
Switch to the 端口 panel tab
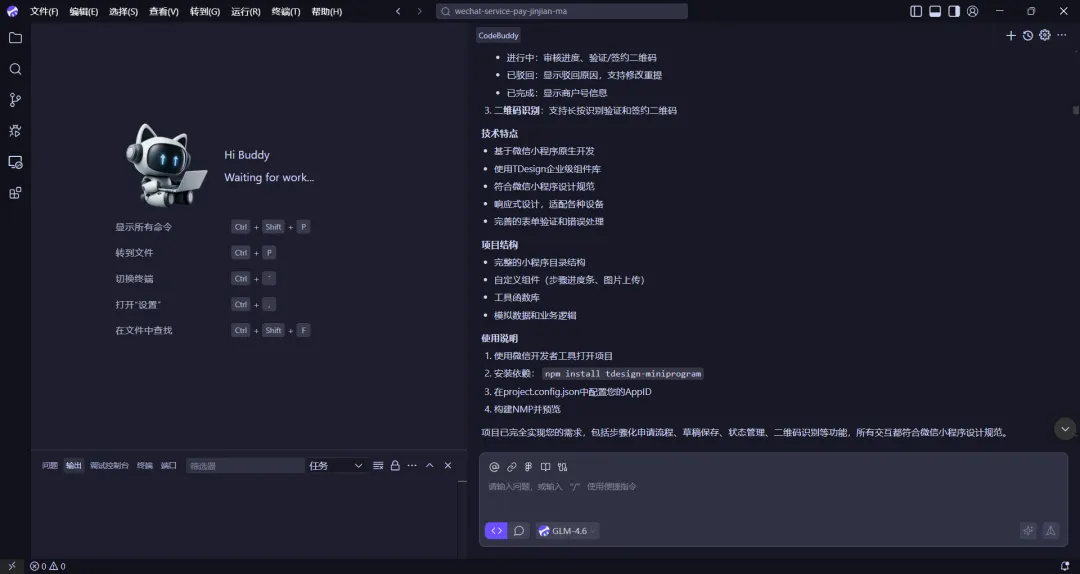[x=169, y=466]
